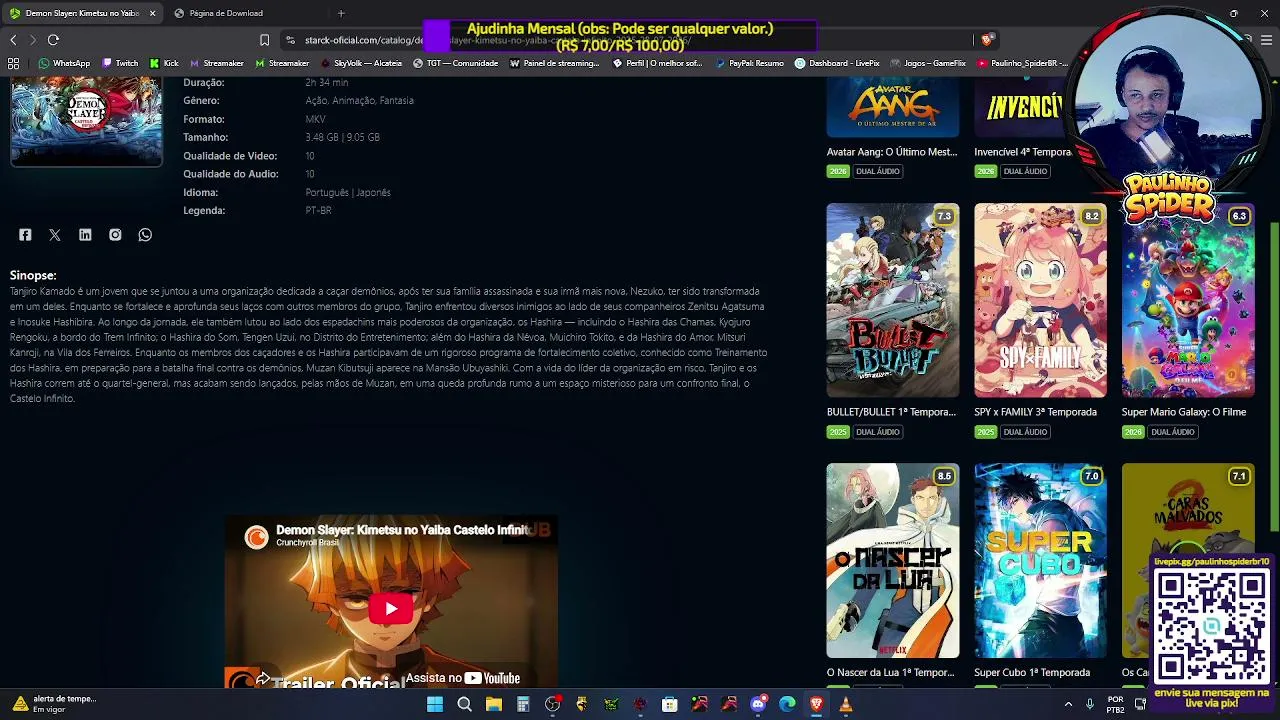Open the WhatsApp bookmark

pyautogui.click(x=64, y=63)
